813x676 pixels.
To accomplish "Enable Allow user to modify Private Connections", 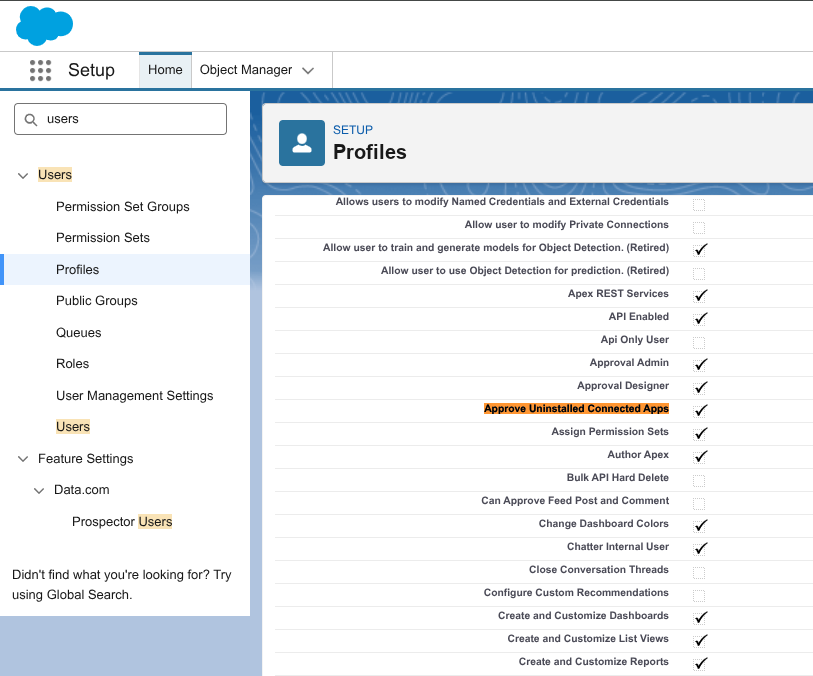I will (x=700, y=225).
